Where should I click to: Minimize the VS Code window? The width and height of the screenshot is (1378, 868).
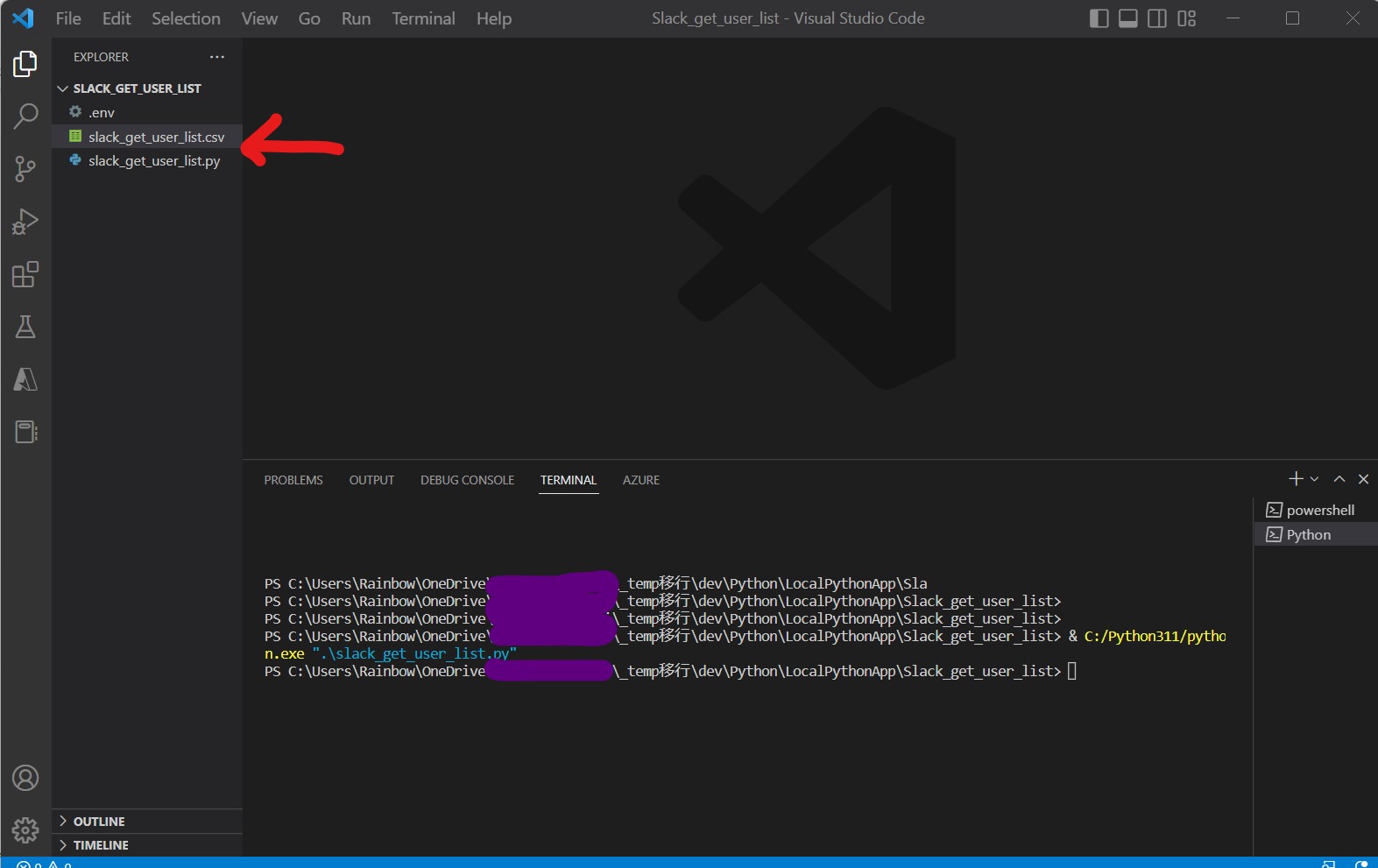pos(1233,18)
